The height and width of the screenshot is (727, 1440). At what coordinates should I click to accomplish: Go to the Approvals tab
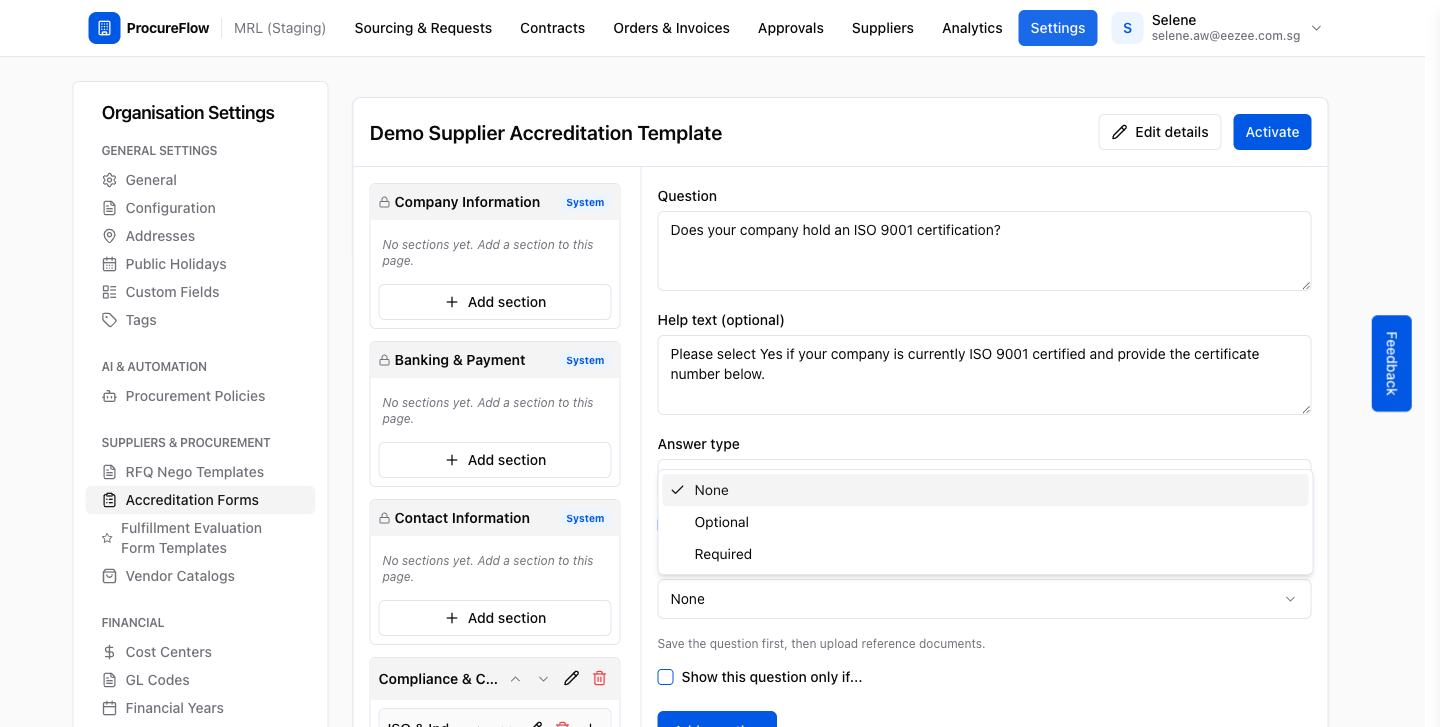point(790,28)
